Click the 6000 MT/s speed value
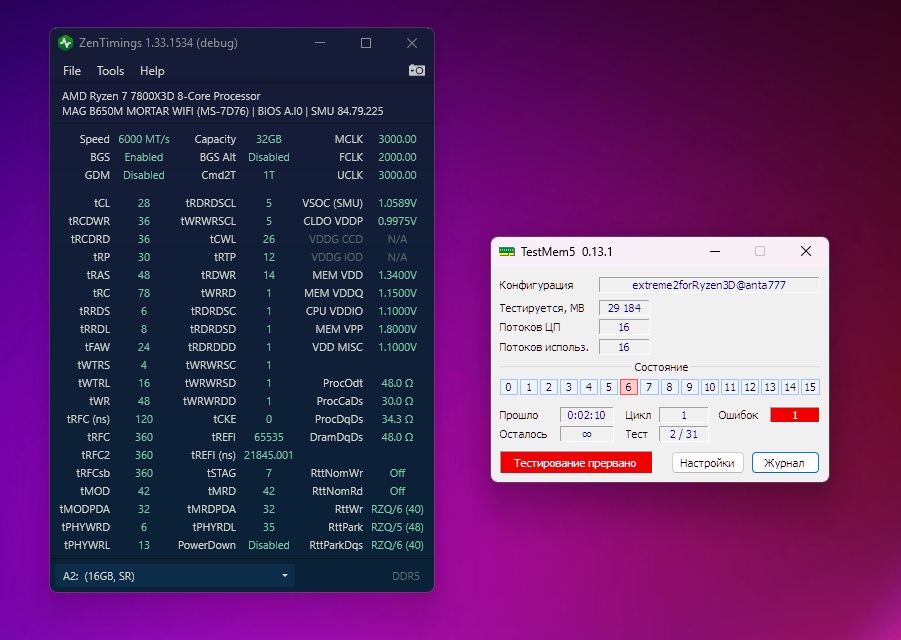Image resolution: width=901 pixels, height=640 pixels. click(x=144, y=139)
